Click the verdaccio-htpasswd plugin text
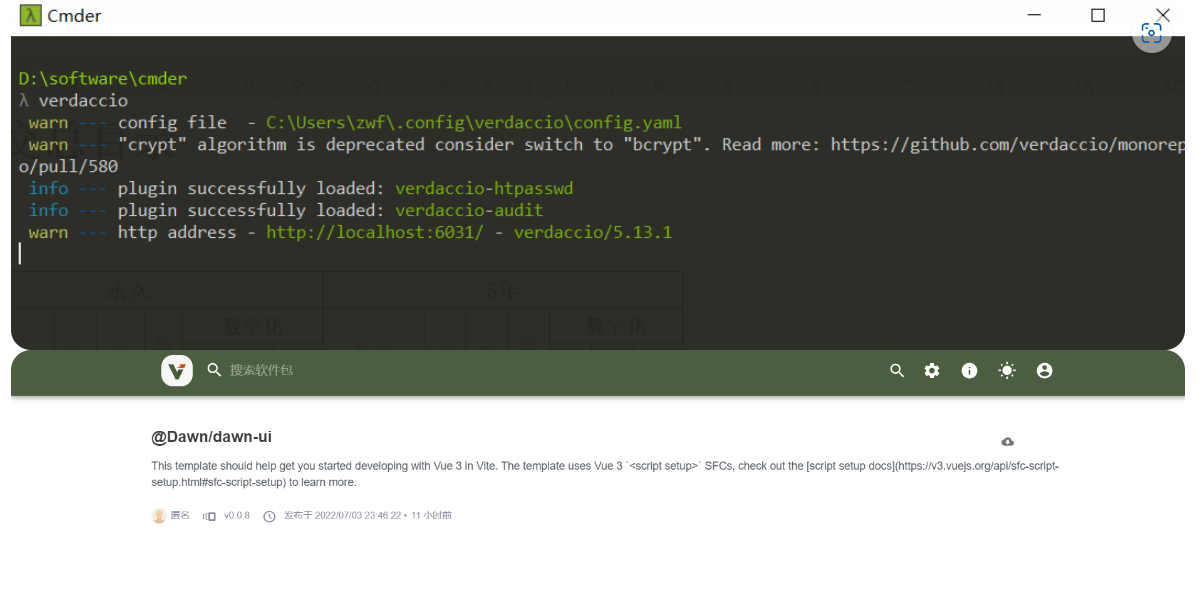 (x=484, y=189)
